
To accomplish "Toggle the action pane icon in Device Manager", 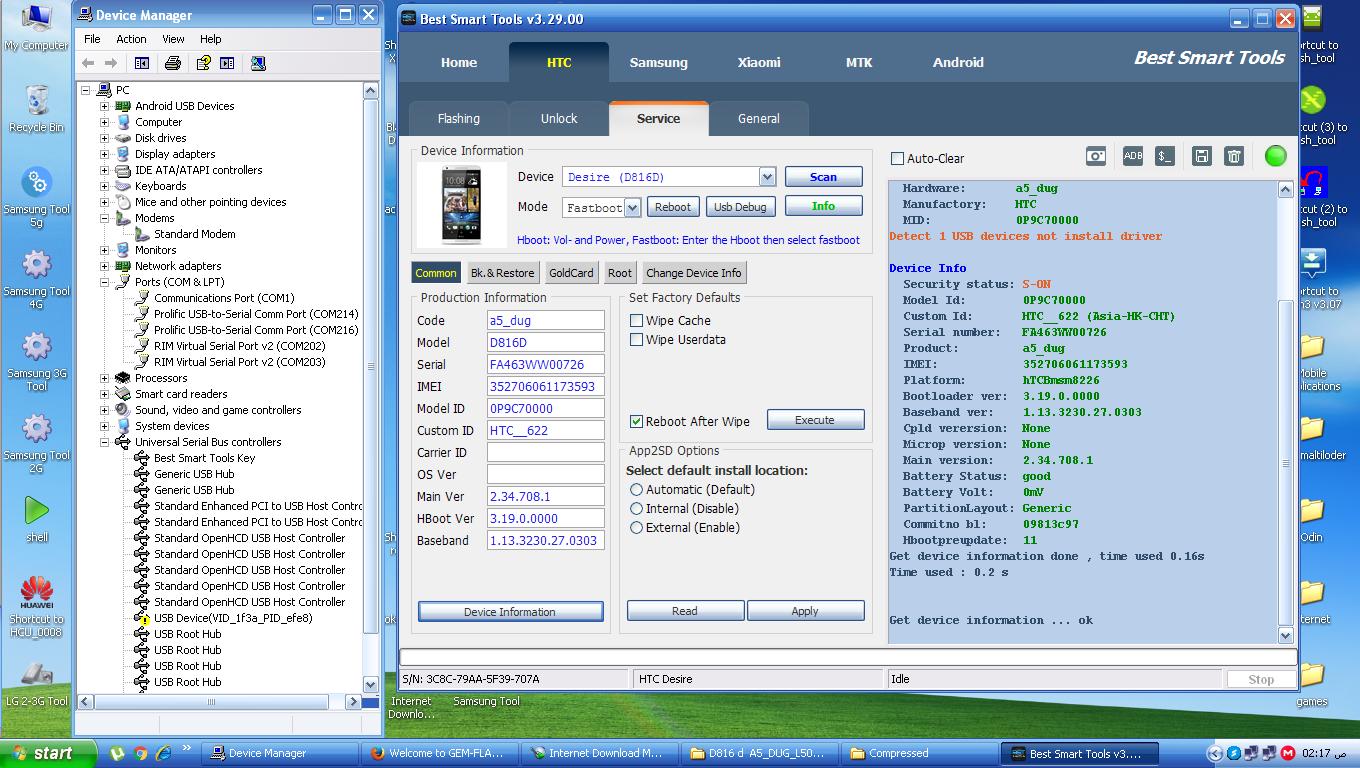I will 227,63.
